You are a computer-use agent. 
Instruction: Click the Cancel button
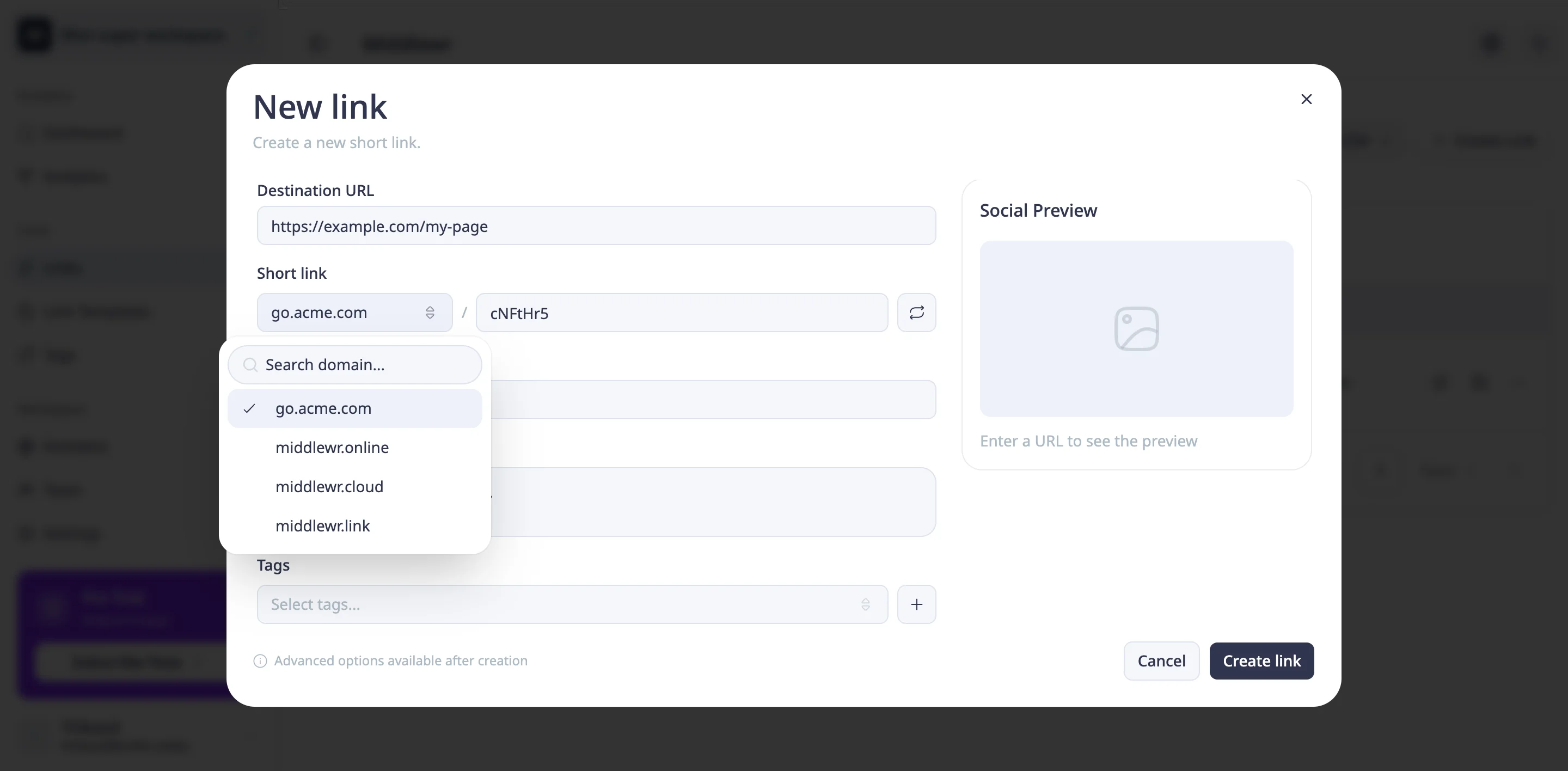pos(1161,661)
